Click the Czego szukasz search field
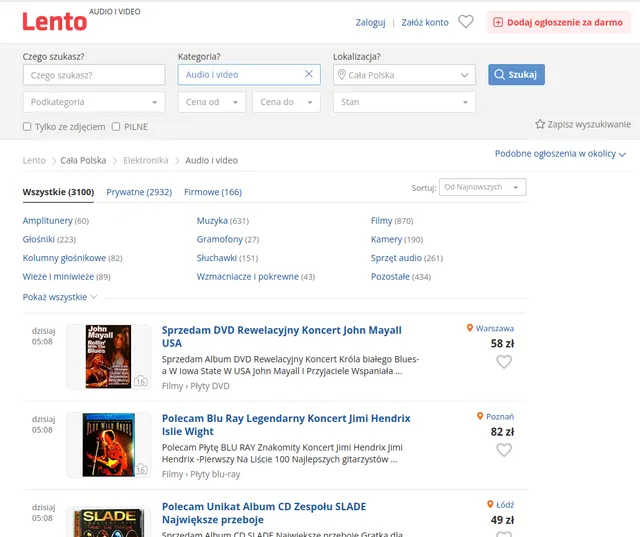Image resolution: width=640 pixels, height=537 pixels. point(94,75)
